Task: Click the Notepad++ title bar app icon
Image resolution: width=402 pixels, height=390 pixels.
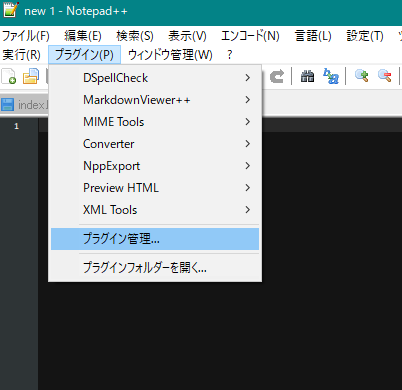Action: pos(11,10)
